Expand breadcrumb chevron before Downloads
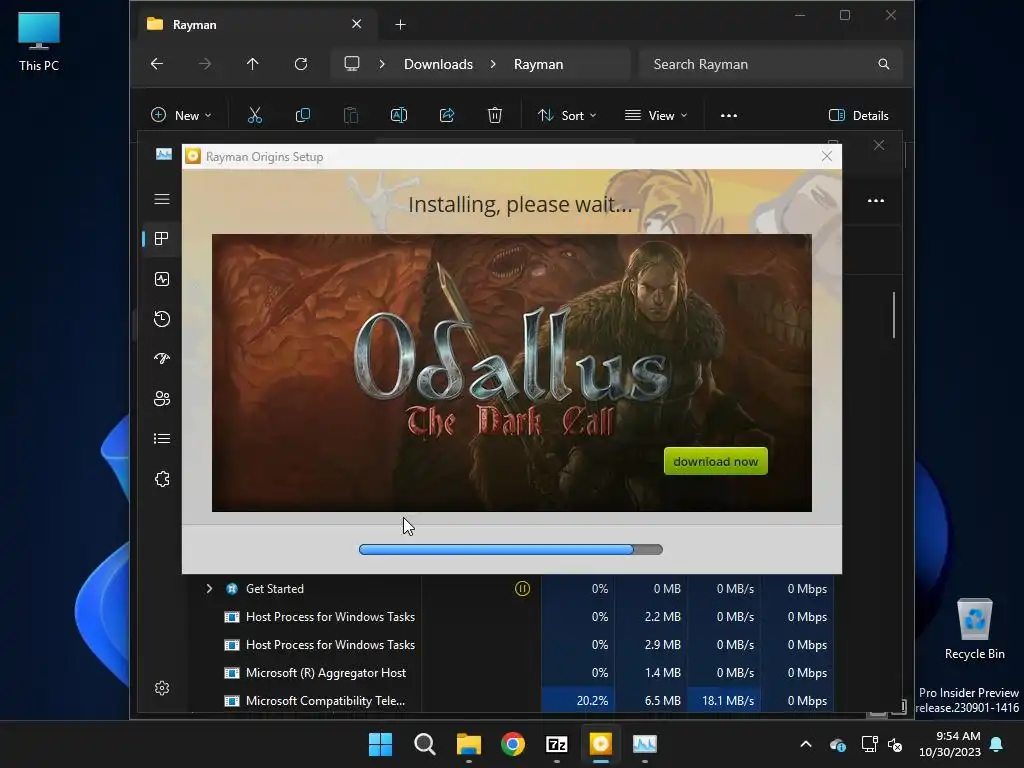The height and width of the screenshot is (768, 1024). [x=382, y=64]
